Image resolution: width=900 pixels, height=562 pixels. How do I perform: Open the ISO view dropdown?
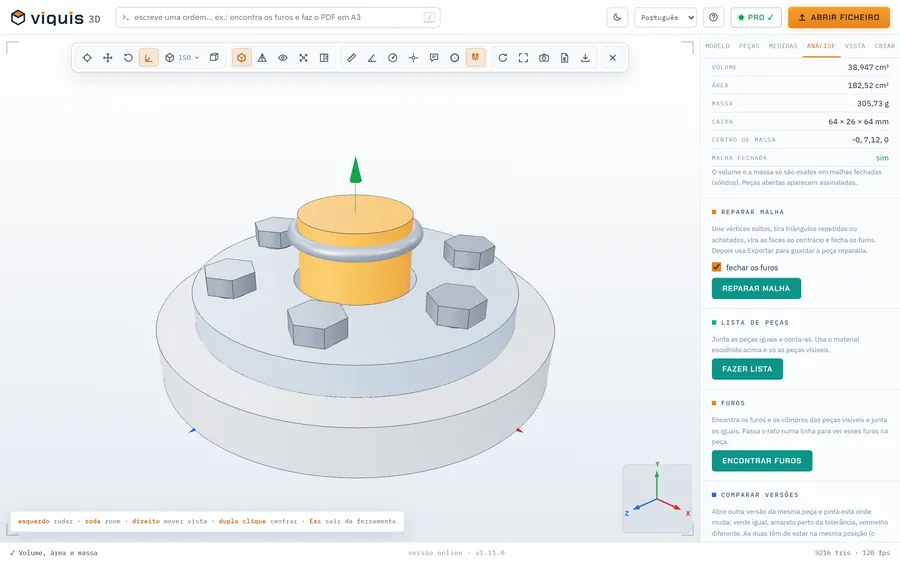181,57
